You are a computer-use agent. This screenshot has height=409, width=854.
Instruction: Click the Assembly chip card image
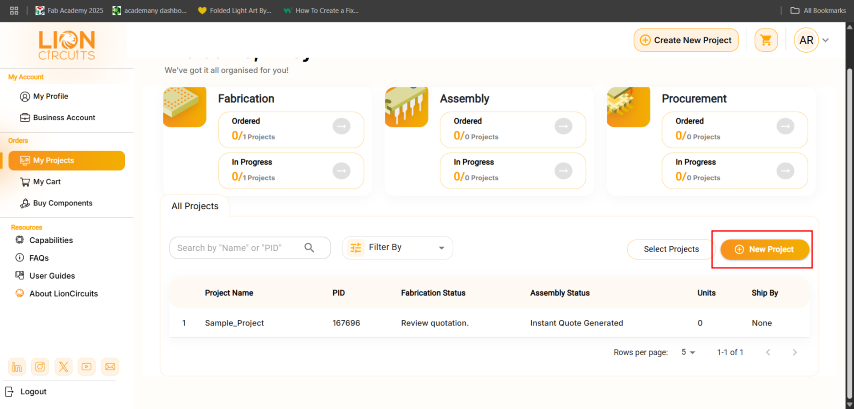406,107
